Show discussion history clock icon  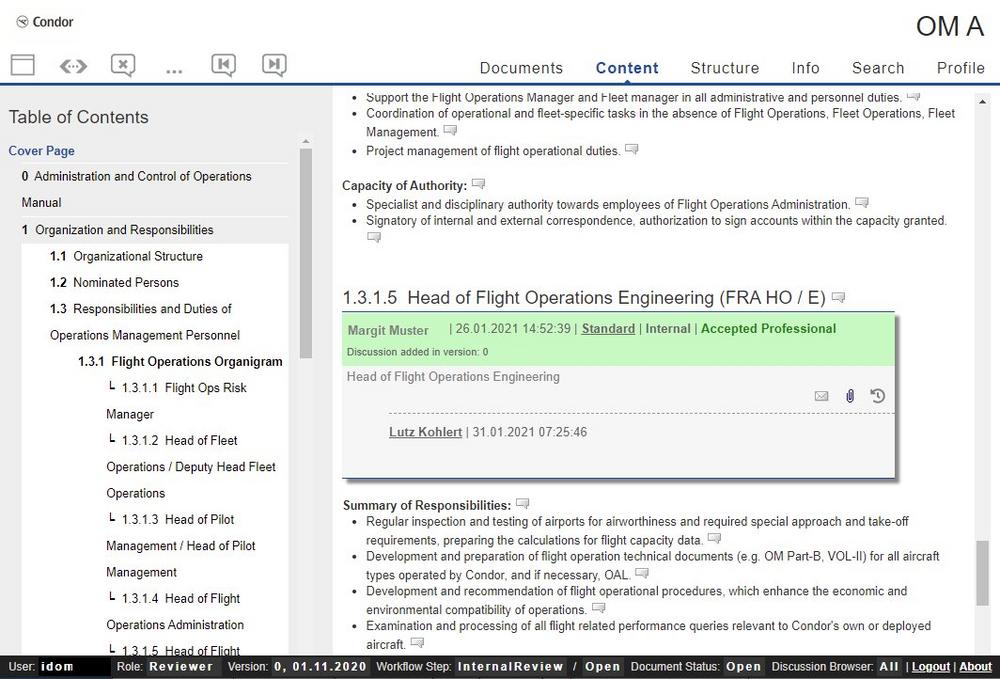pos(877,396)
